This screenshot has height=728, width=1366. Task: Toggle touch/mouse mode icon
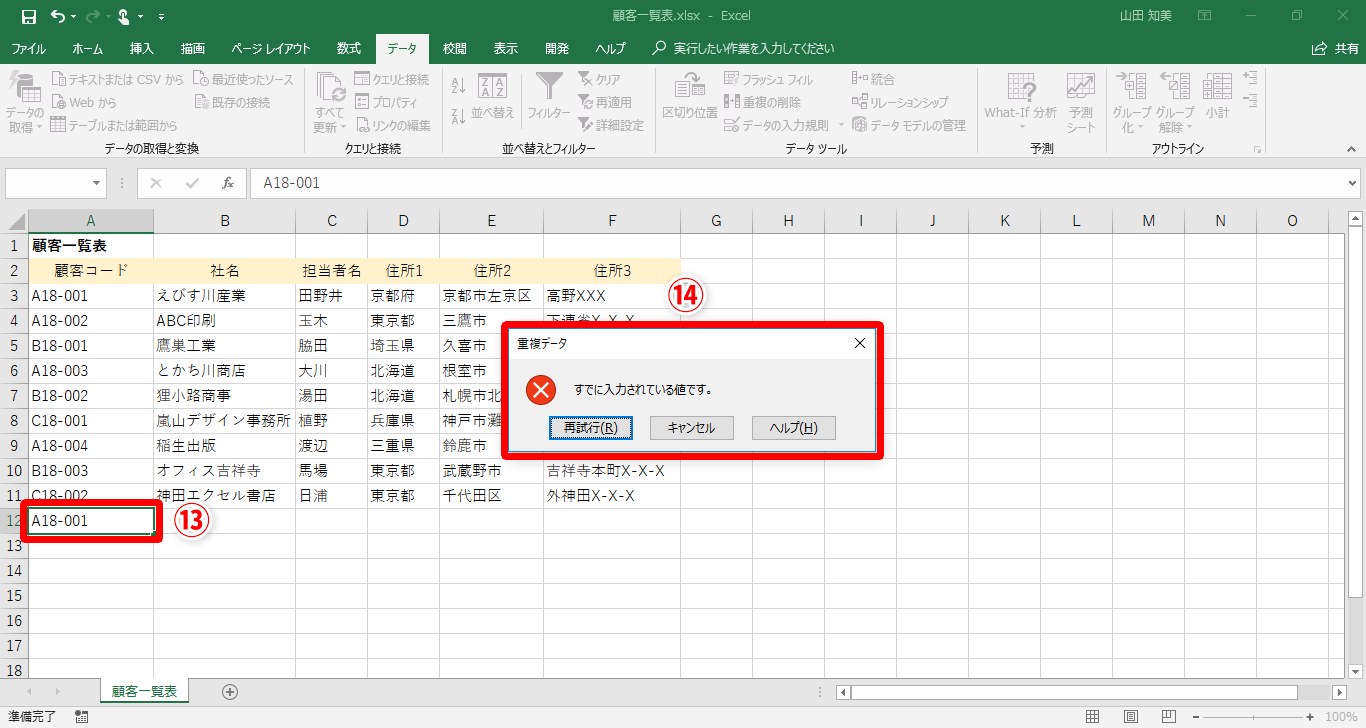pos(124,16)
